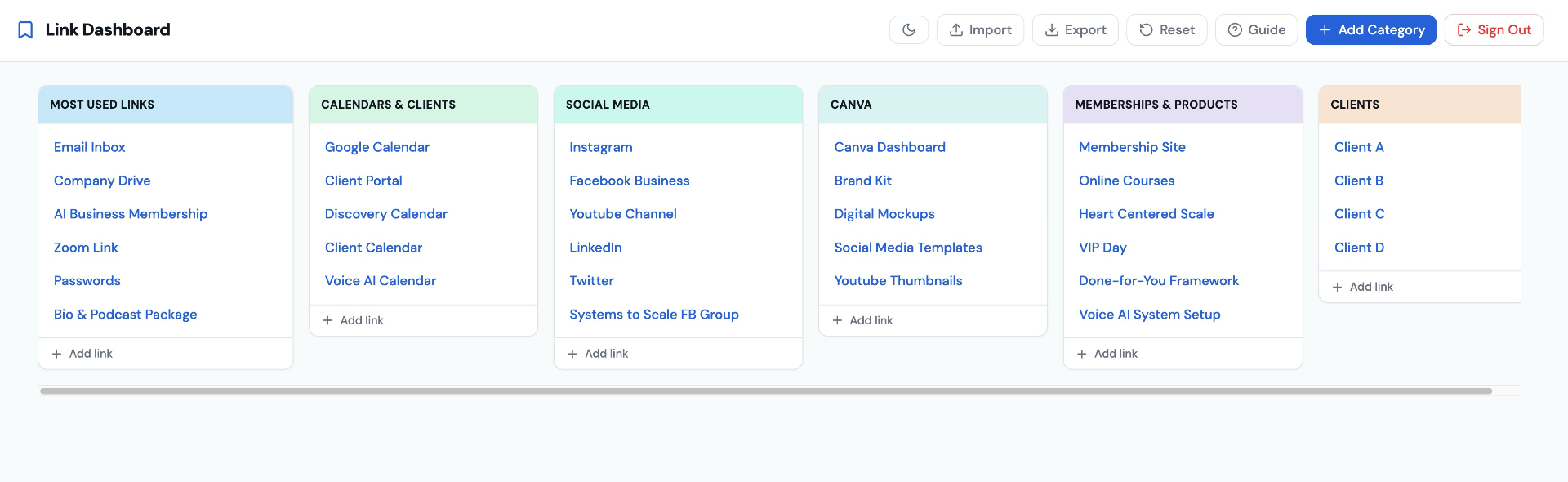Open Voice AI System Setup link
Viewport: 1568px width, 482px height.
pyautogui.click(x=1150, y=315)
